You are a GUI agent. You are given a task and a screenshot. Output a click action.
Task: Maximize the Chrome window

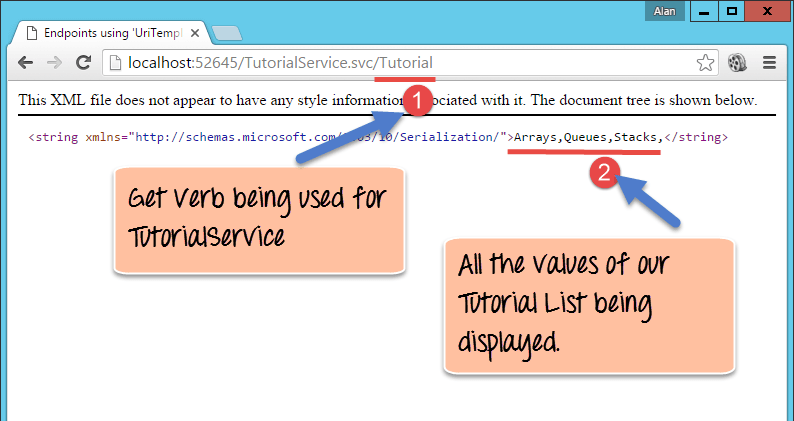pos(731,11)
